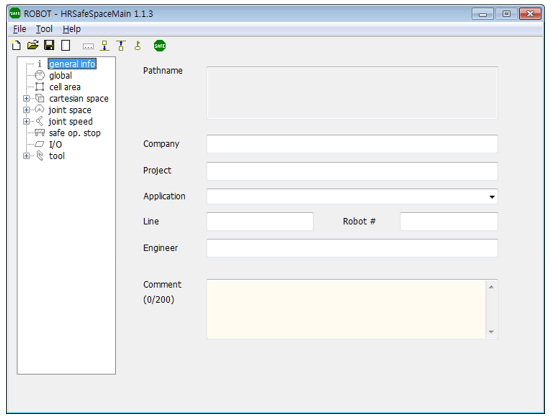552x419 pixels.
Task: Expand the tool tree node
Action: pyautogui.click(x=26, y=156)
